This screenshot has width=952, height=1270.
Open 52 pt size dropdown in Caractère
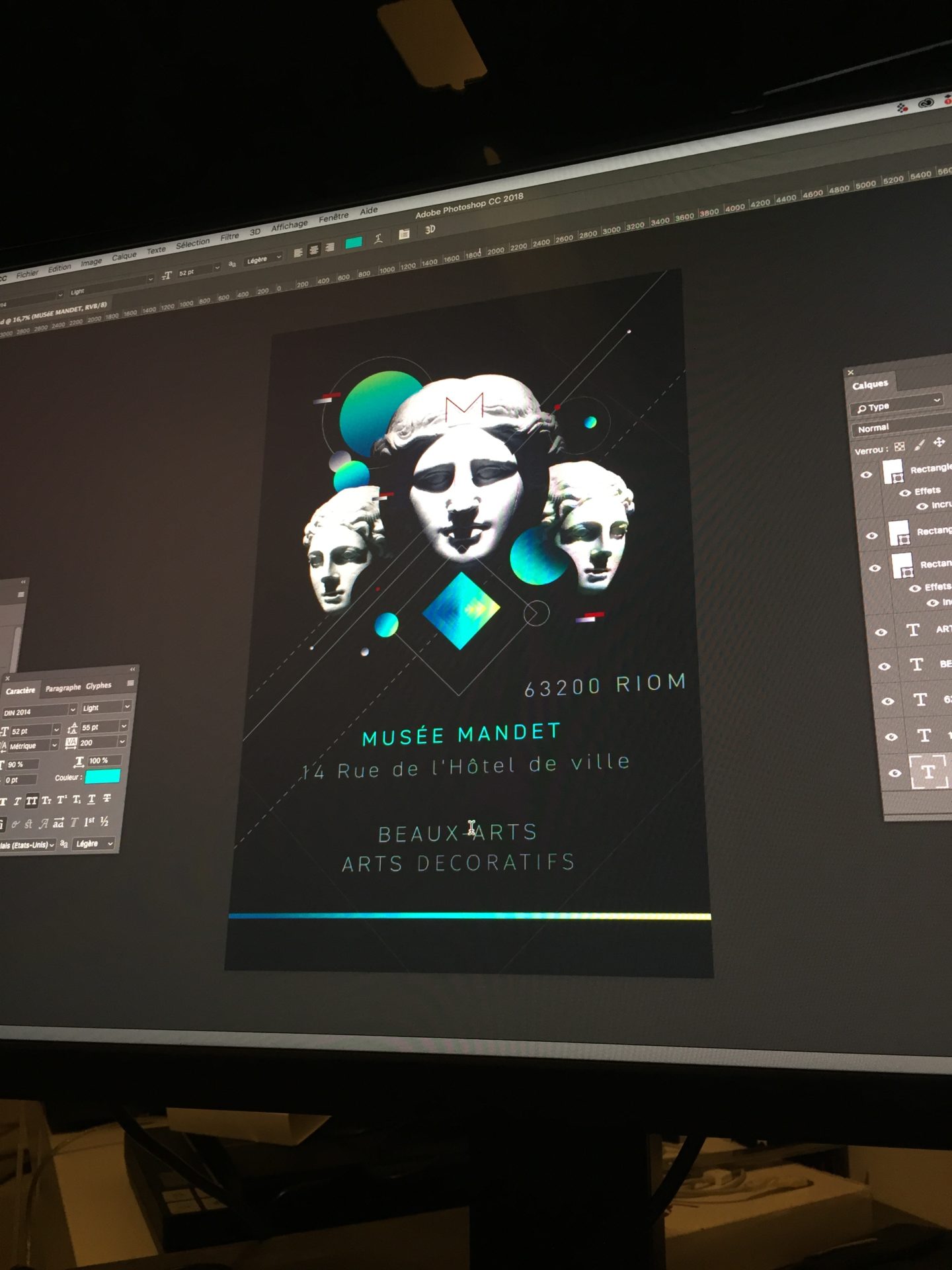point(56,729)
